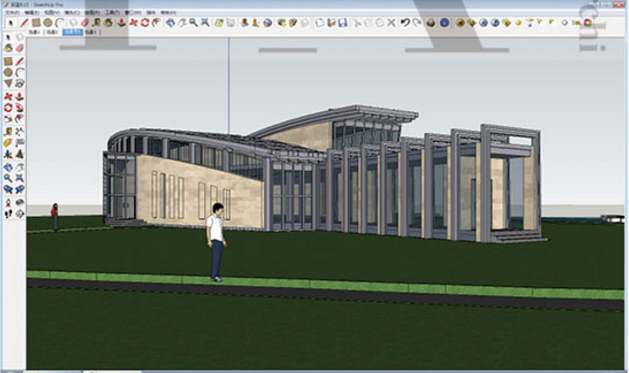Screen dimensions: 629x373
Task: Select the Line pencil tool in top toolbar
Action: click(x=24, y=22)
